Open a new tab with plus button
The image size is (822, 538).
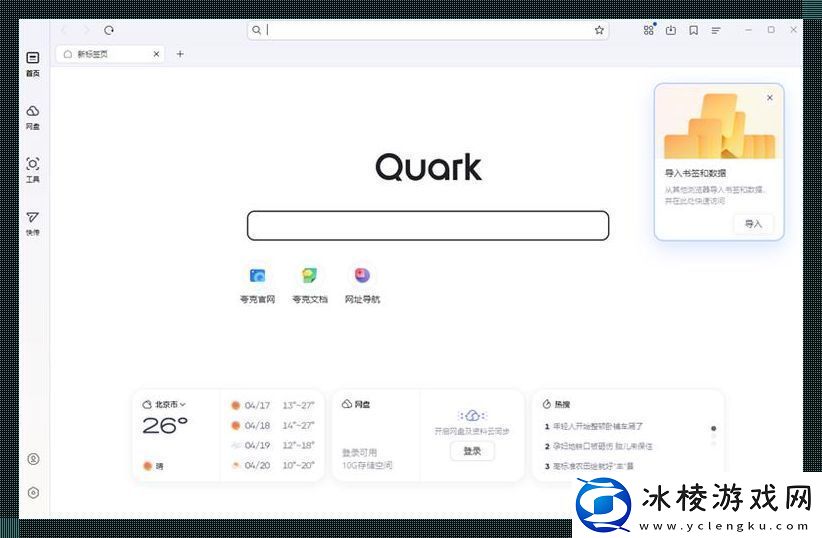(180, 54)
